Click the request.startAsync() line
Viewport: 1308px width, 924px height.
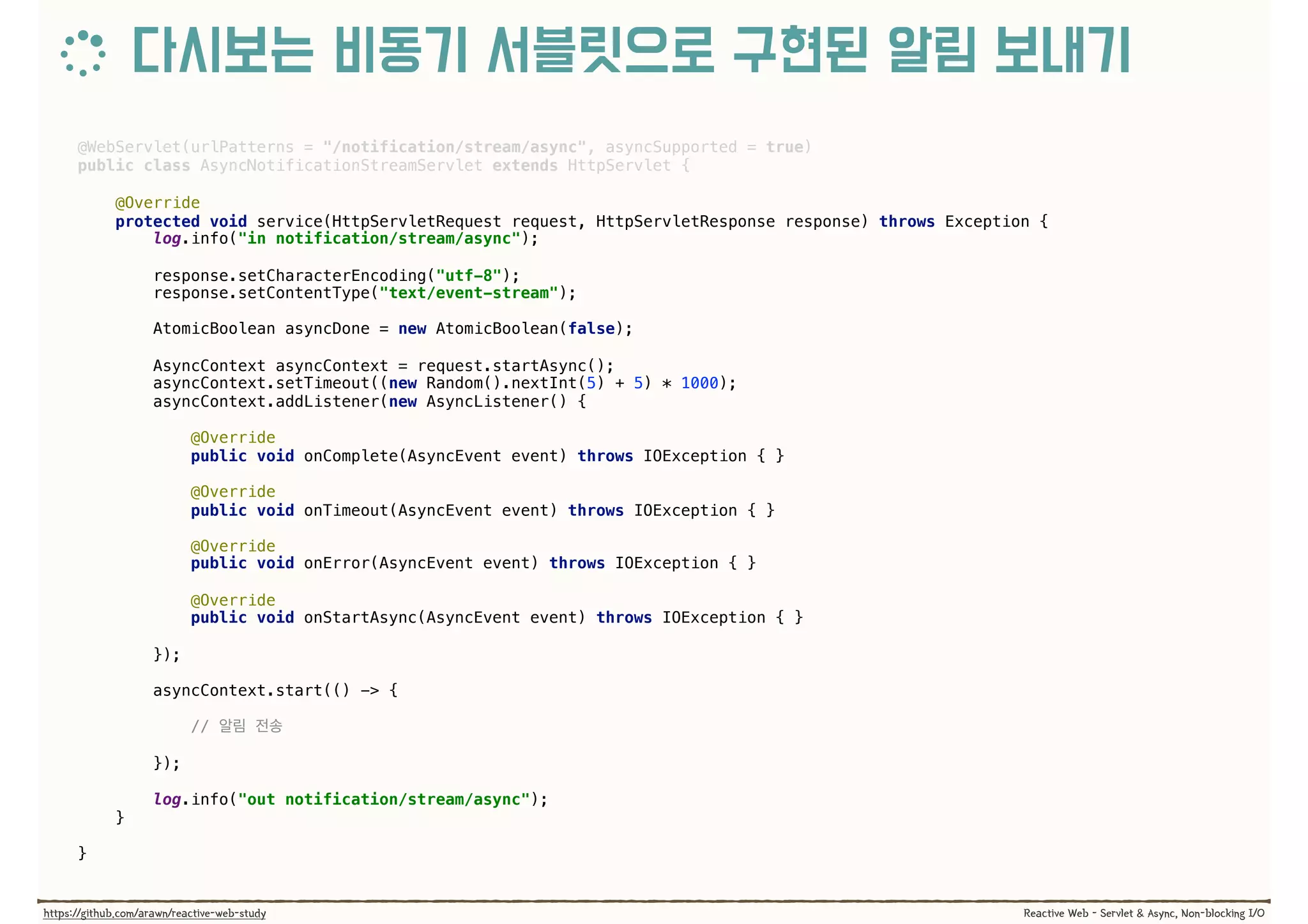click(383, 366)
